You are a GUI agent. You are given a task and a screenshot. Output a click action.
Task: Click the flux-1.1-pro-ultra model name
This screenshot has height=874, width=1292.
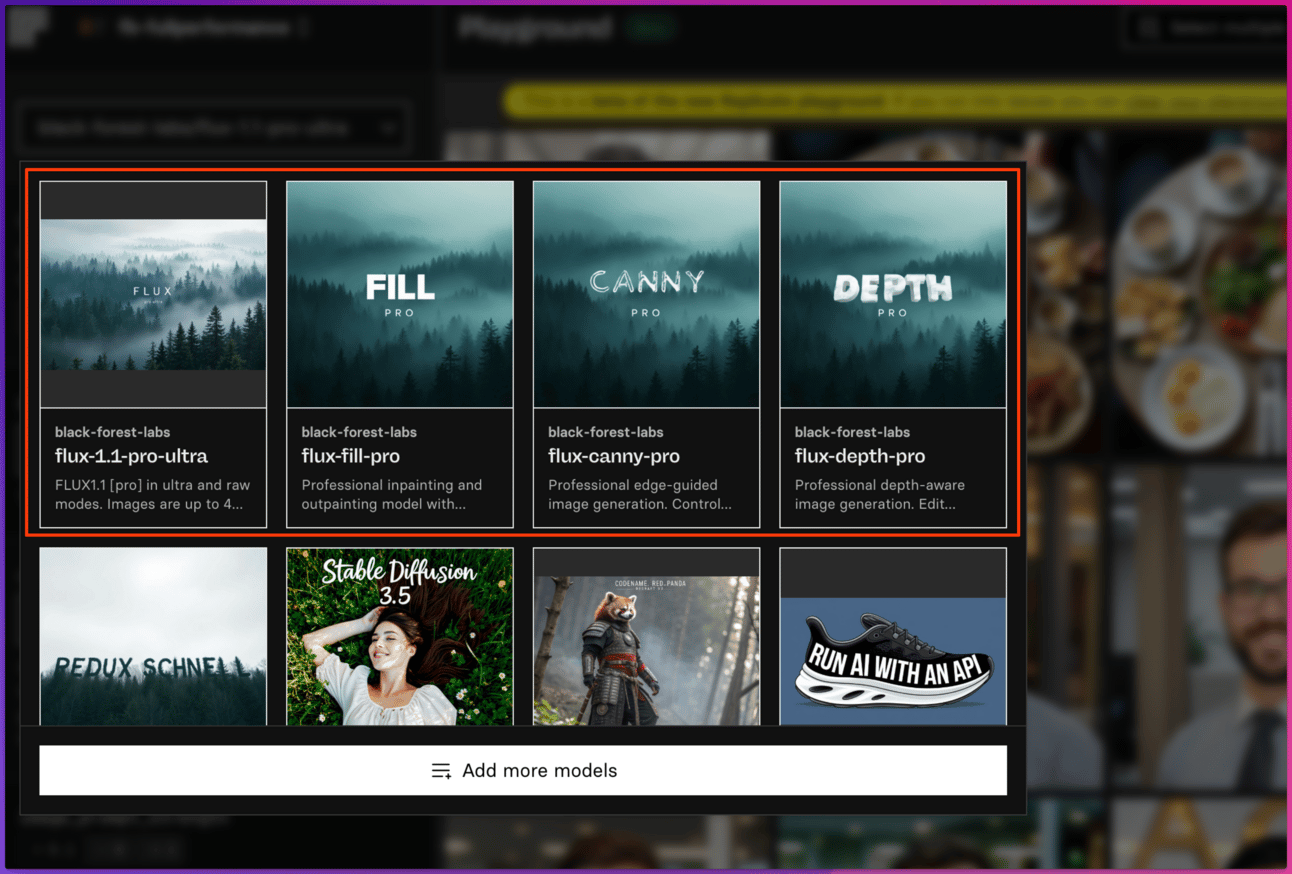pyautogui.click(x=131, y=457)
